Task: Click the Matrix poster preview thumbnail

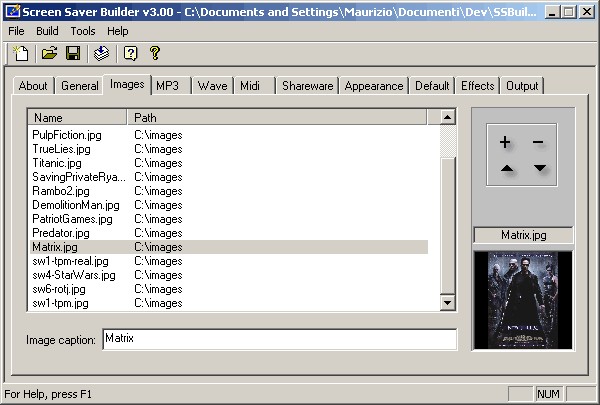Action: (523, 300)
